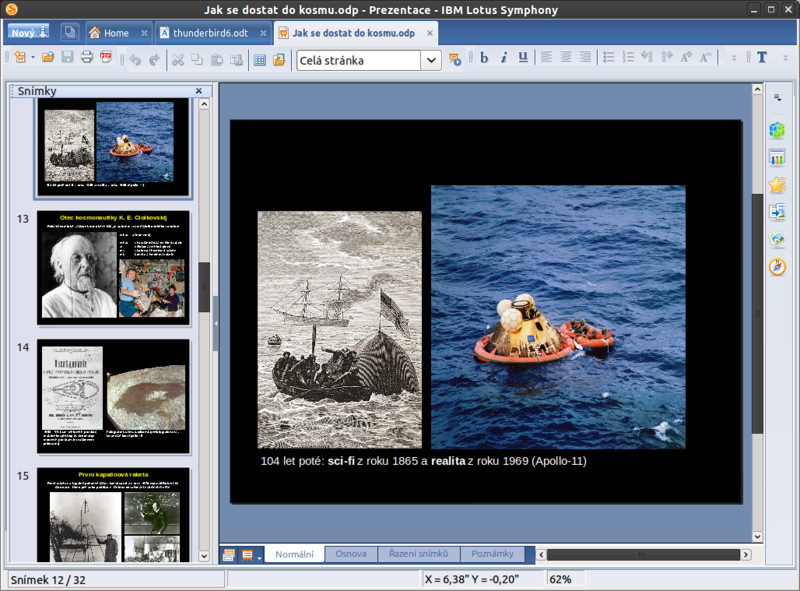The width and height of the screenshot is (800, 591).
Task: Click the insert table grid icon
Action: (260, 60)
